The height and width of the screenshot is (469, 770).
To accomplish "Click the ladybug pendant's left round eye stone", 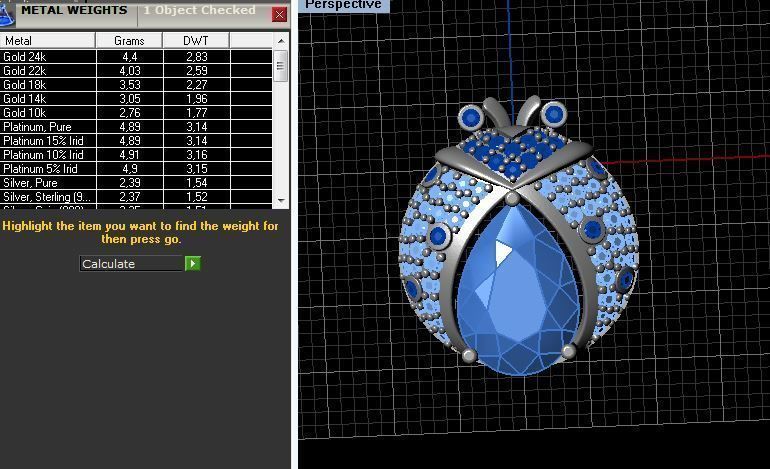I will tap(471, 117).
